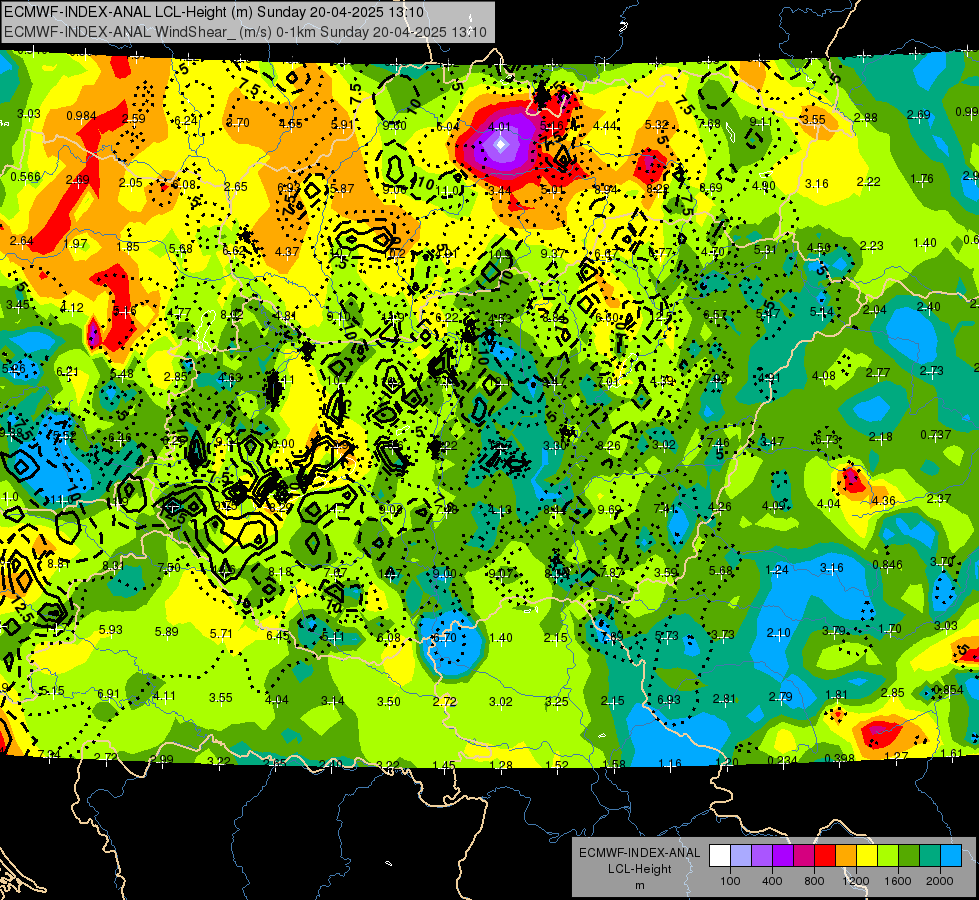Click the legend title ECMWF-INDEX-ANAL
This screenshot has width=979, height=900.
click(x=639, y=853)
